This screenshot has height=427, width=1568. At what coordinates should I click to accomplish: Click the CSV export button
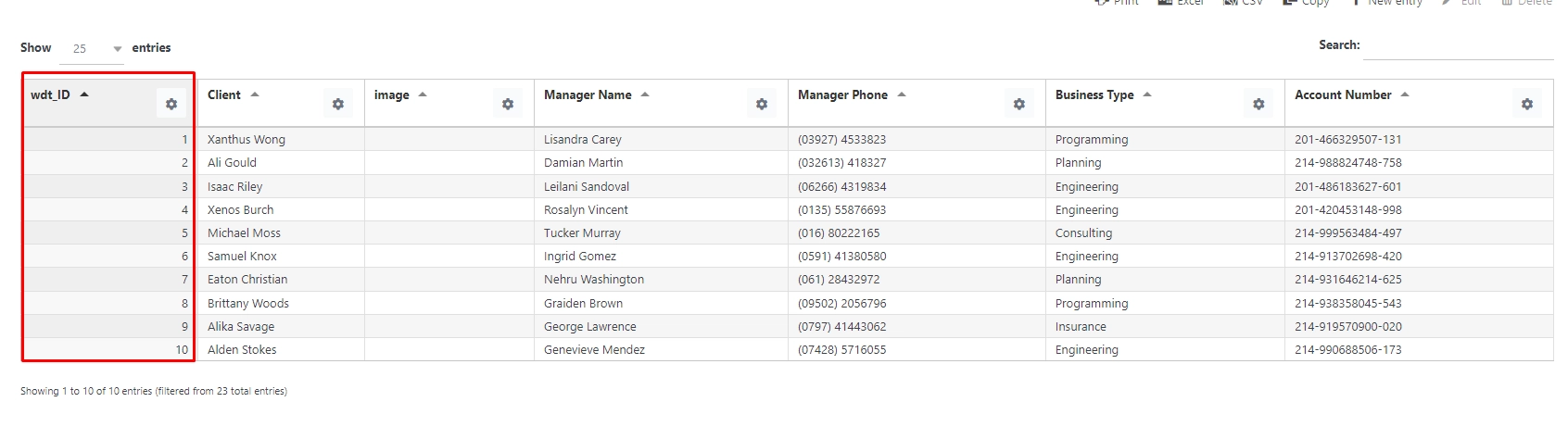point(1244,3)
